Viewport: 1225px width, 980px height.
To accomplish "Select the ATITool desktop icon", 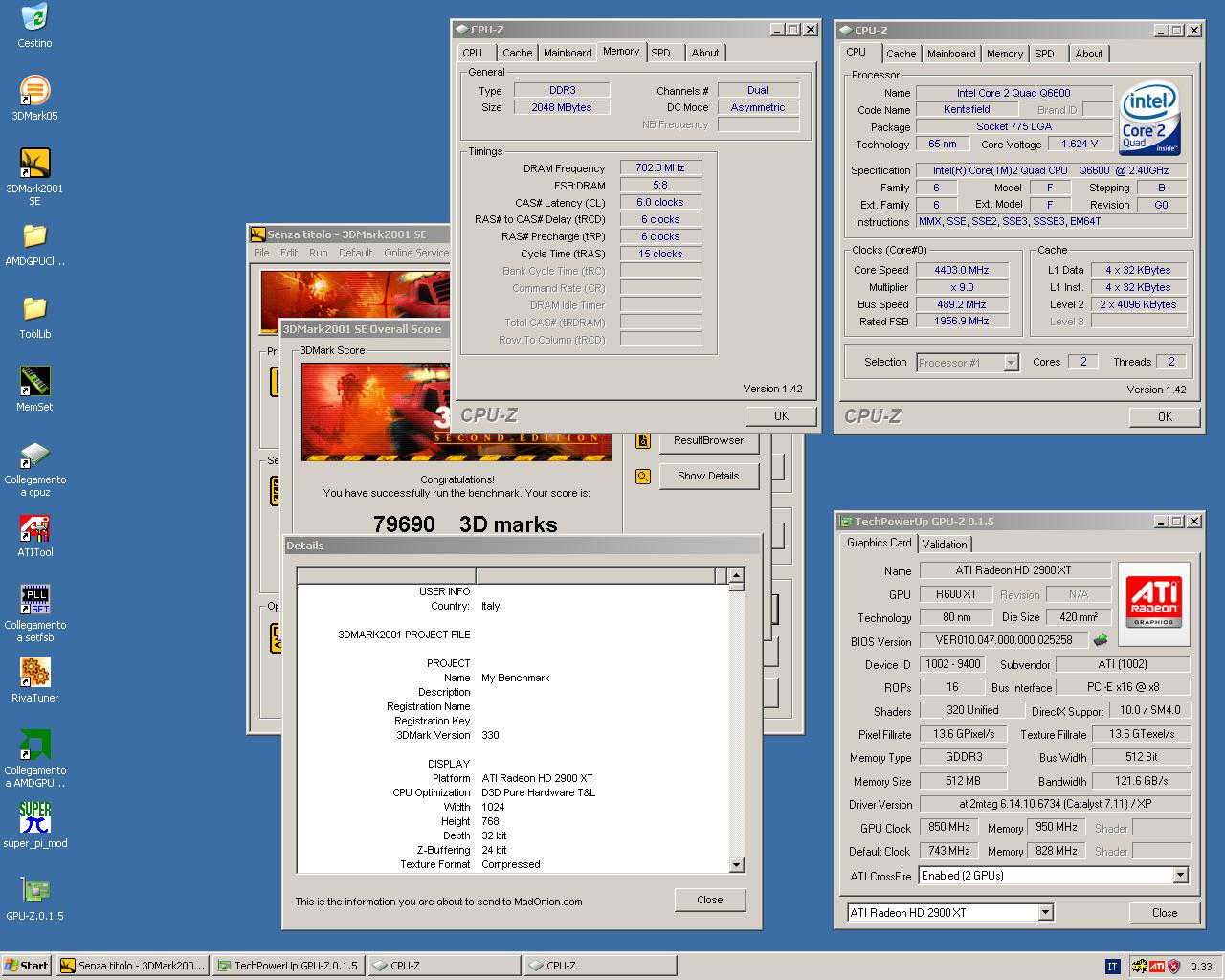I will coord(34,534).
